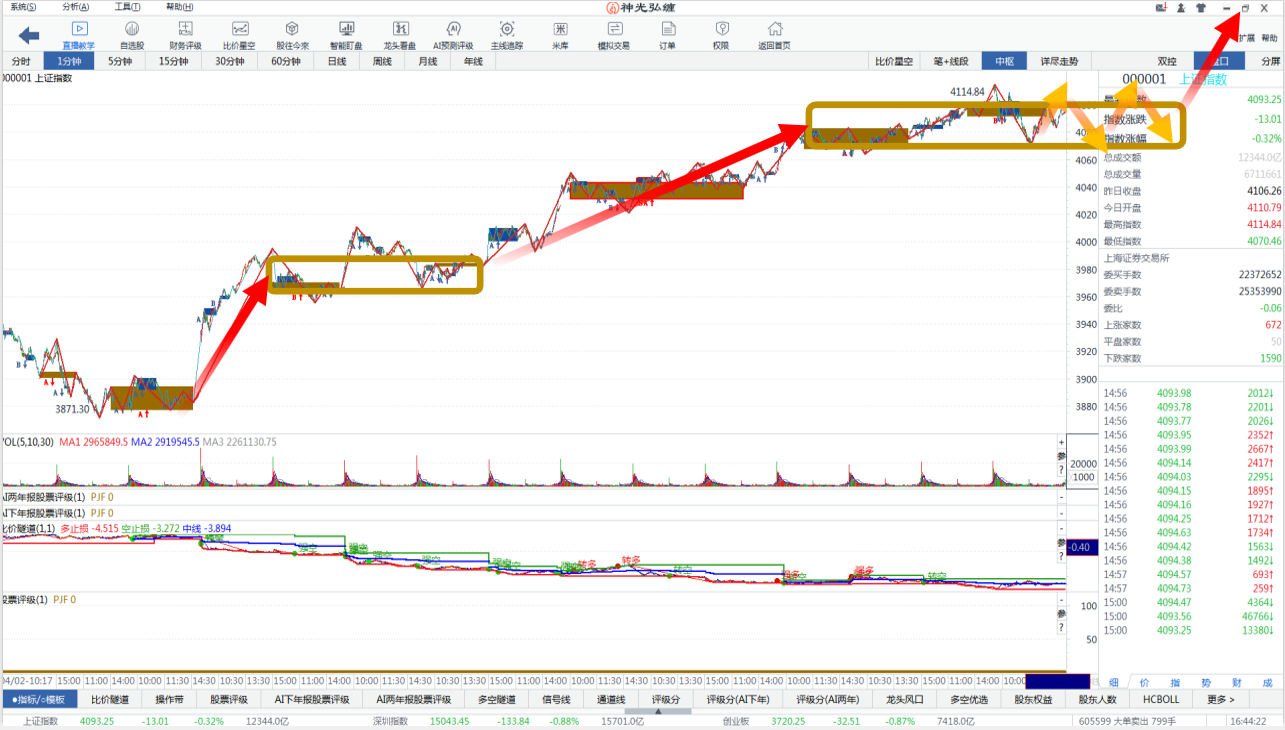The height and width of the screenshot is (730, 1285).
Task: Click the blue back arrow icon
Action: point(29,36)
